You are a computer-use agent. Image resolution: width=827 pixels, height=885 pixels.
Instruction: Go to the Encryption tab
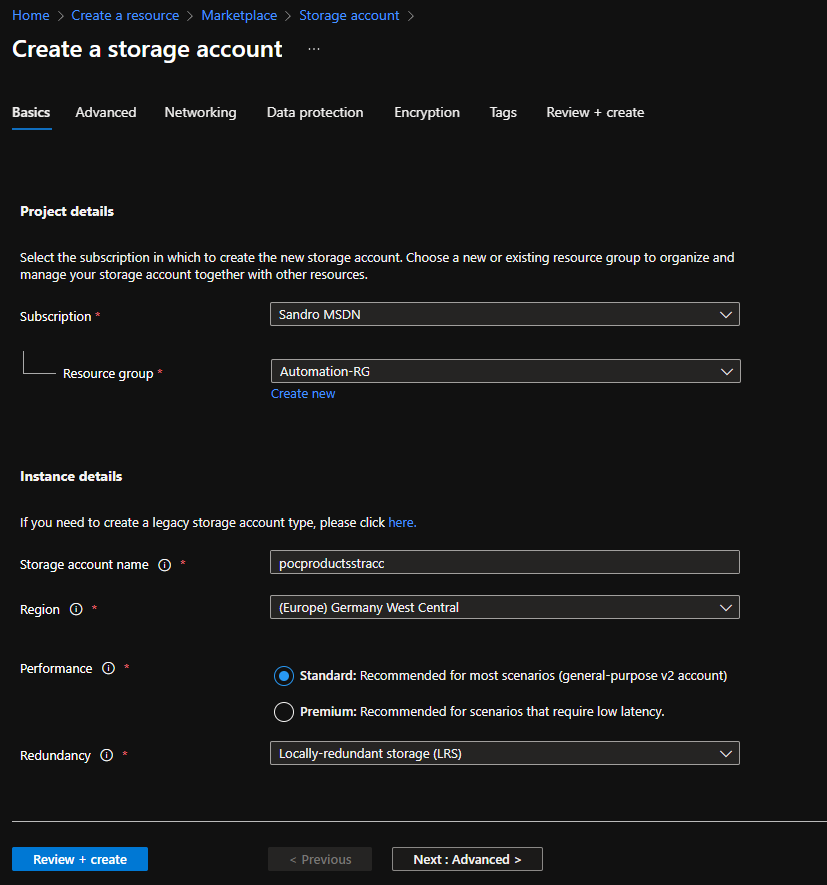pyautogui.click(x=427, y=113)
